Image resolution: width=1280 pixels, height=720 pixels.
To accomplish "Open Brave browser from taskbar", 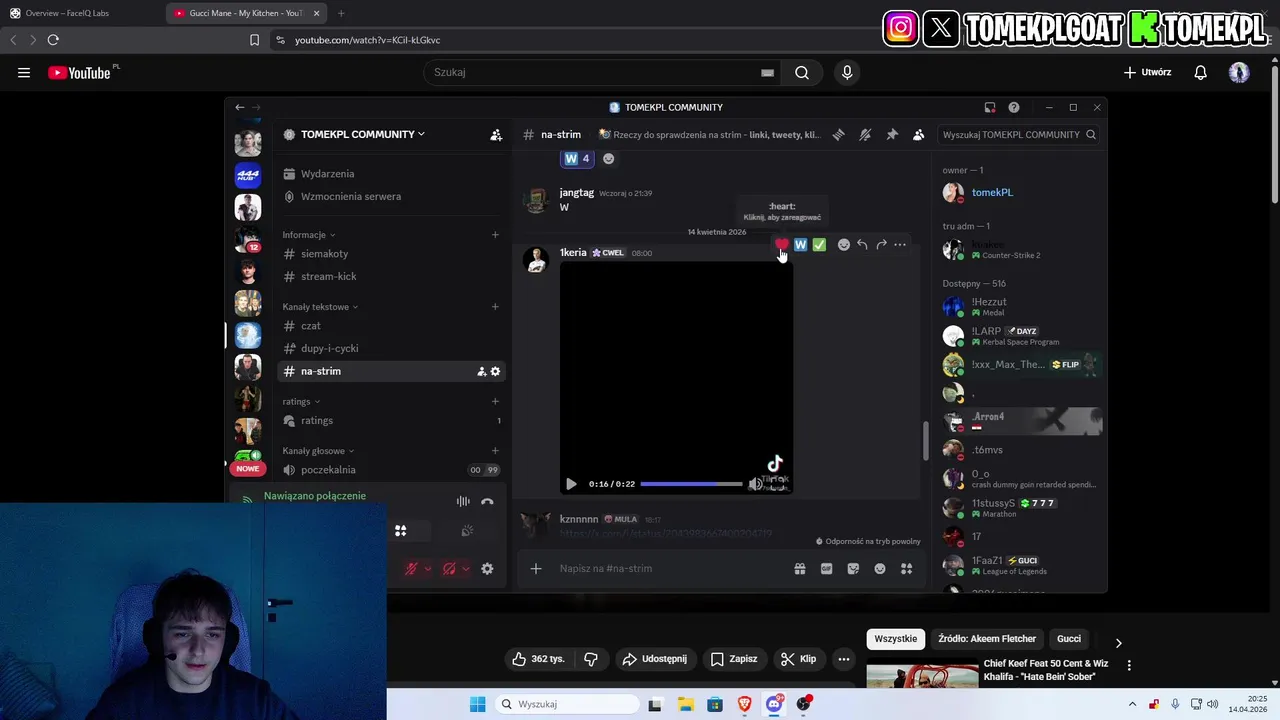I will (x=744, y=704).
